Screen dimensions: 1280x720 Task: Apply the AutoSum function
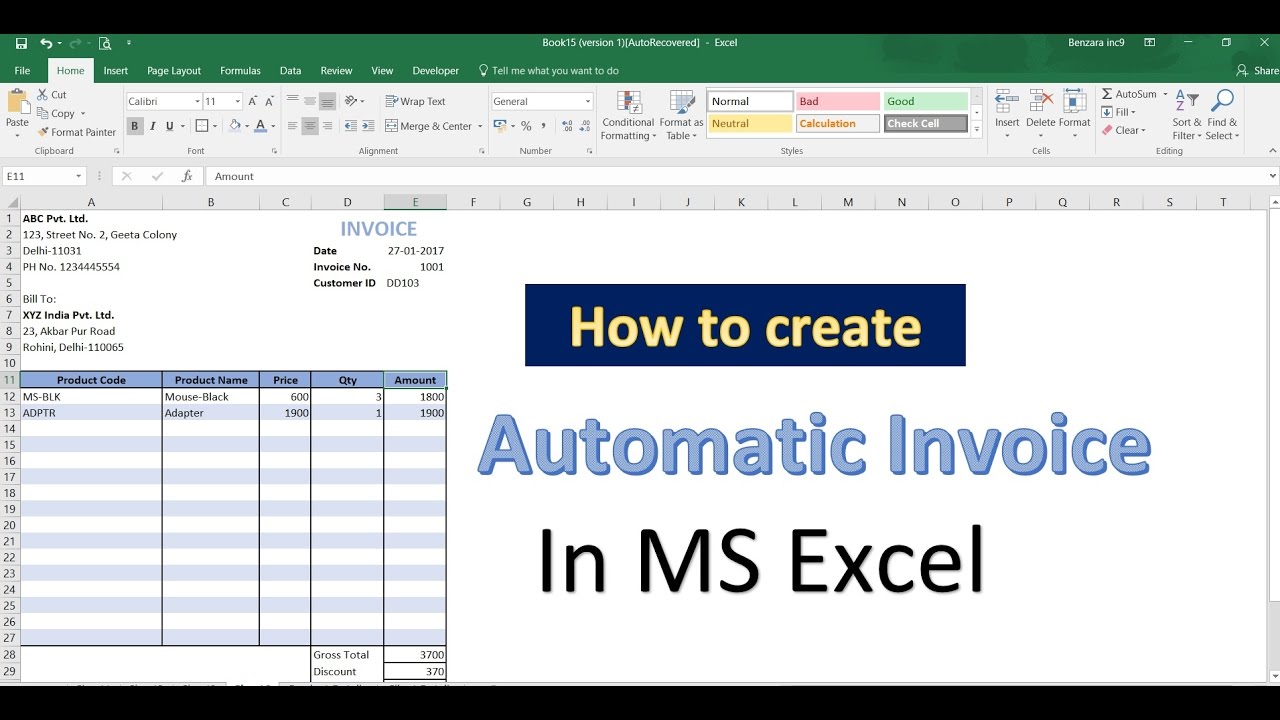(1130, 93)
